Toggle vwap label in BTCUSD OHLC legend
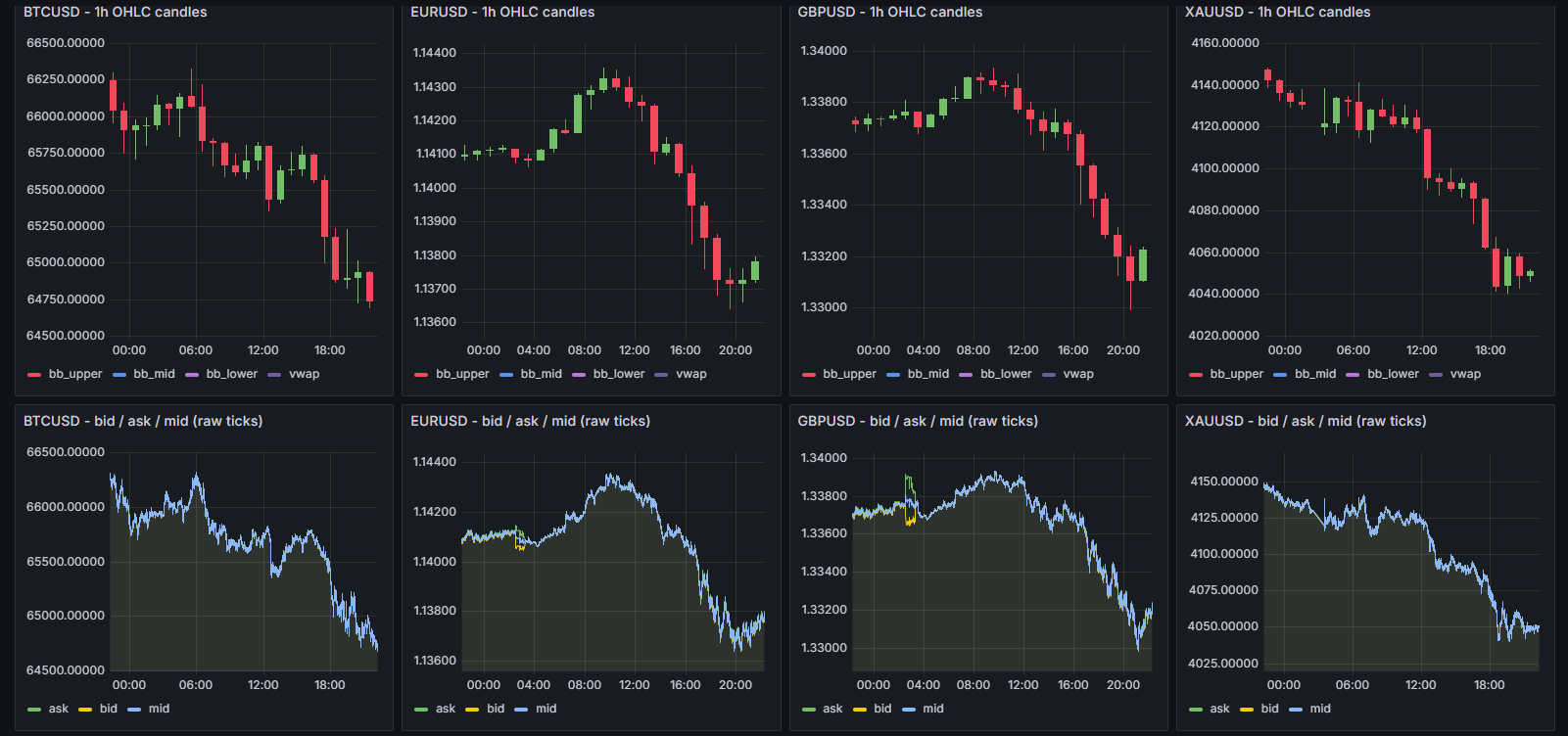 coord(305,374)
